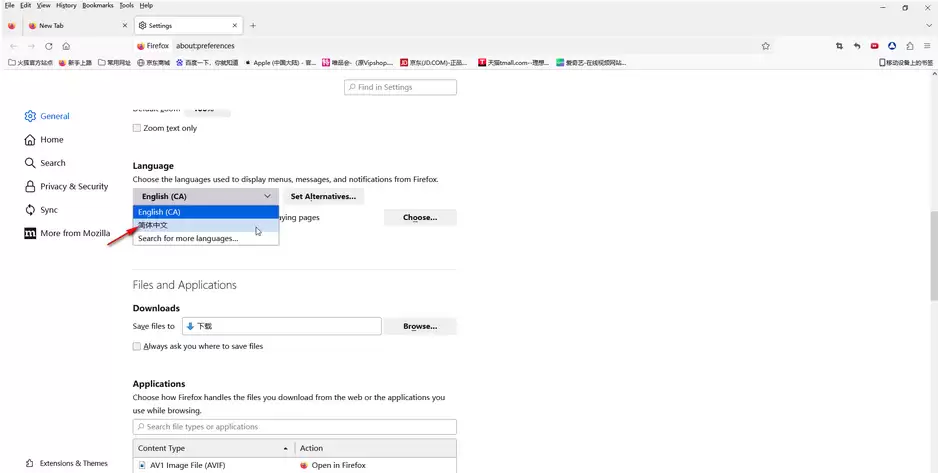Open the extensions puzzle icon
This screenshot has width=938, height=473.
[x=909, y=46]
